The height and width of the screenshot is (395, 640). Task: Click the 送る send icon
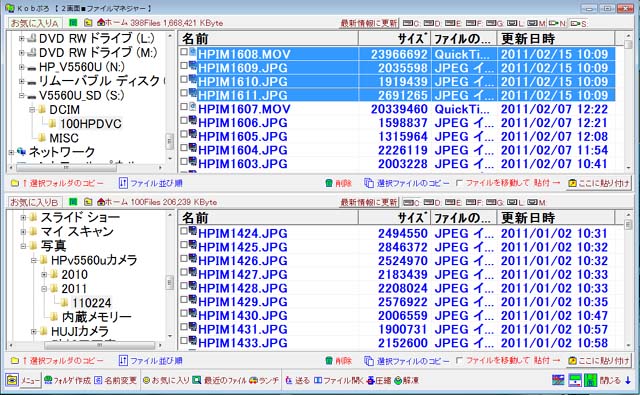289,380
